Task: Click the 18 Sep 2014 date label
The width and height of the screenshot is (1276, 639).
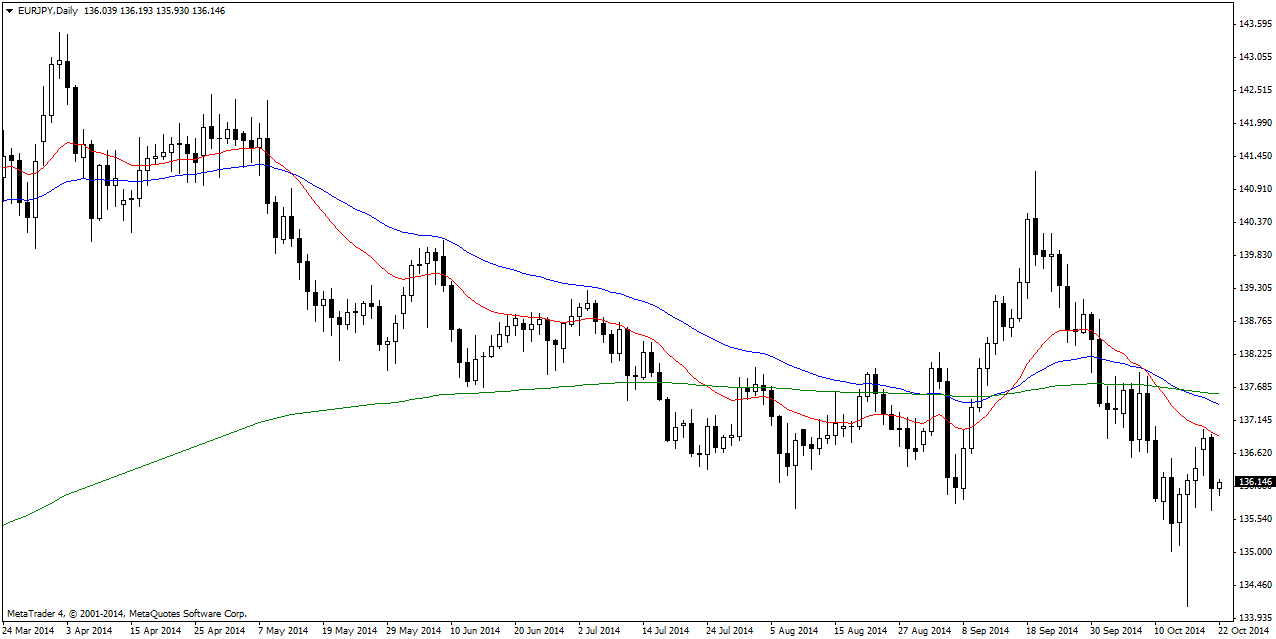Action: (1051, 631)
